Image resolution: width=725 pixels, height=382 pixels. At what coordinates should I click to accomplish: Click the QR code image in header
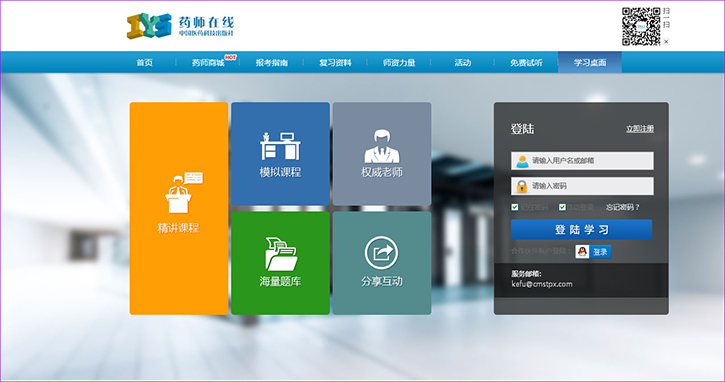[x=641, y=26]
